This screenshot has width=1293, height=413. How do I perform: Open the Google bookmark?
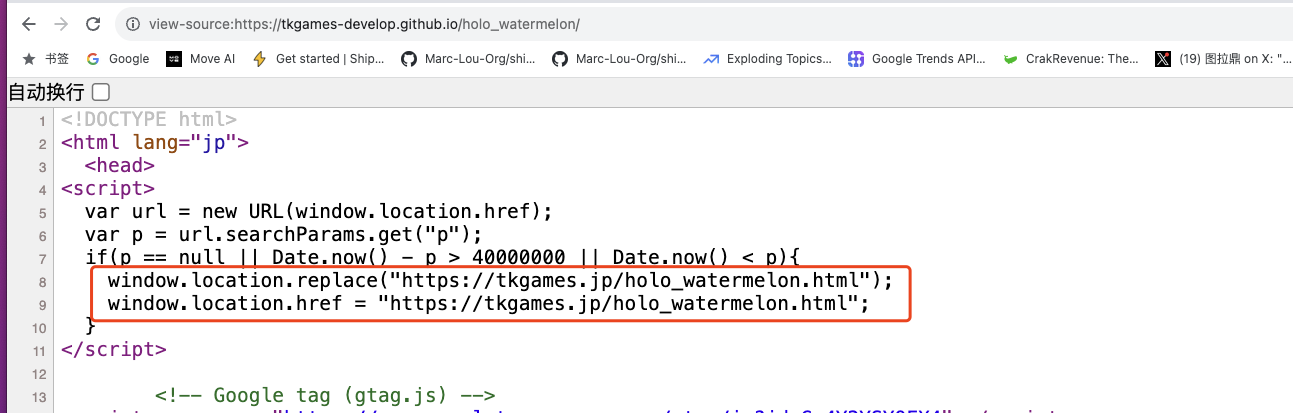pos(118,59)
